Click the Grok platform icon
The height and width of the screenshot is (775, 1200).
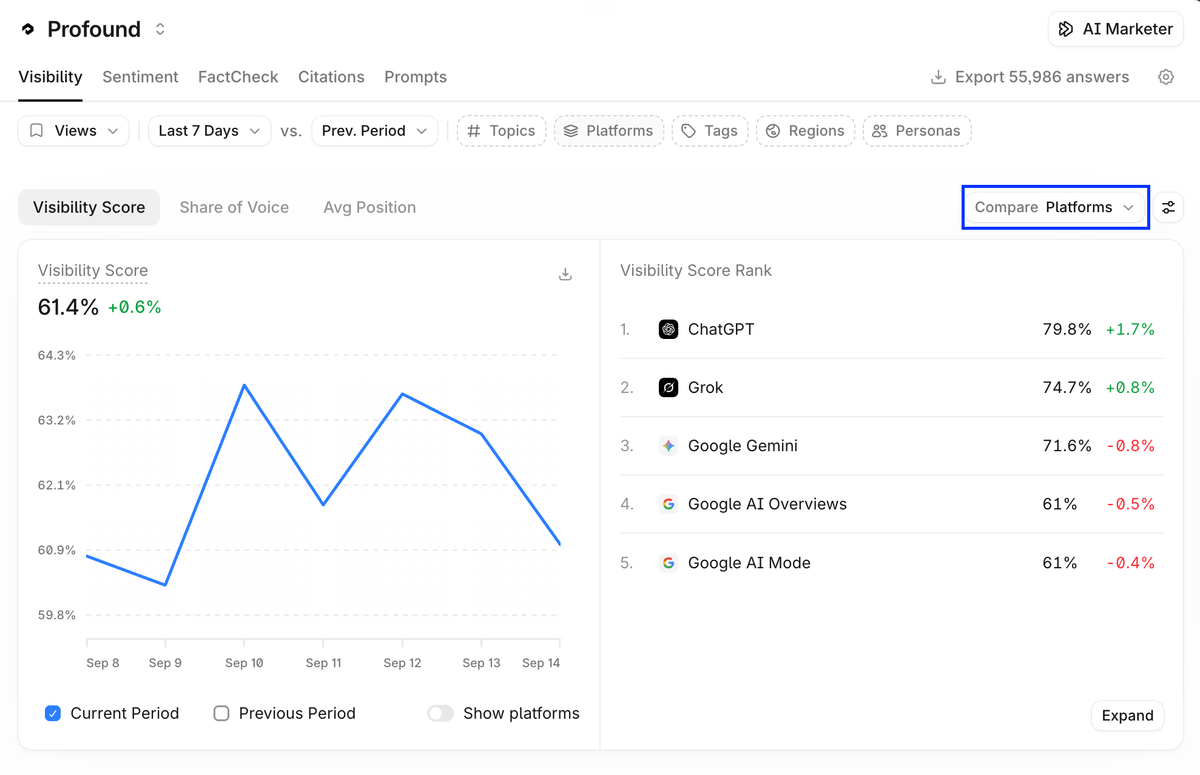pos(668,387)
